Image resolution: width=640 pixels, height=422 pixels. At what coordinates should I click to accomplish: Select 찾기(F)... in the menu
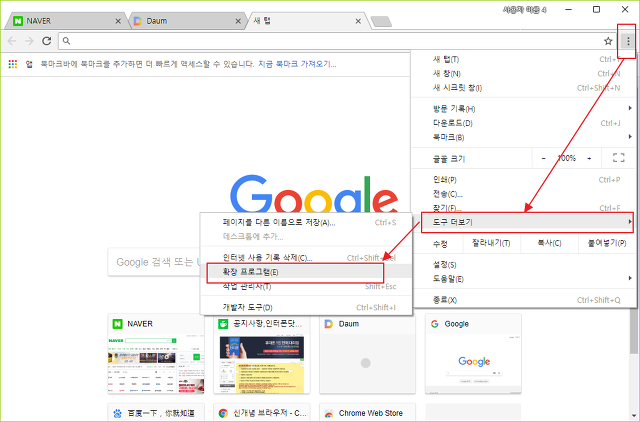click(524, 208)
